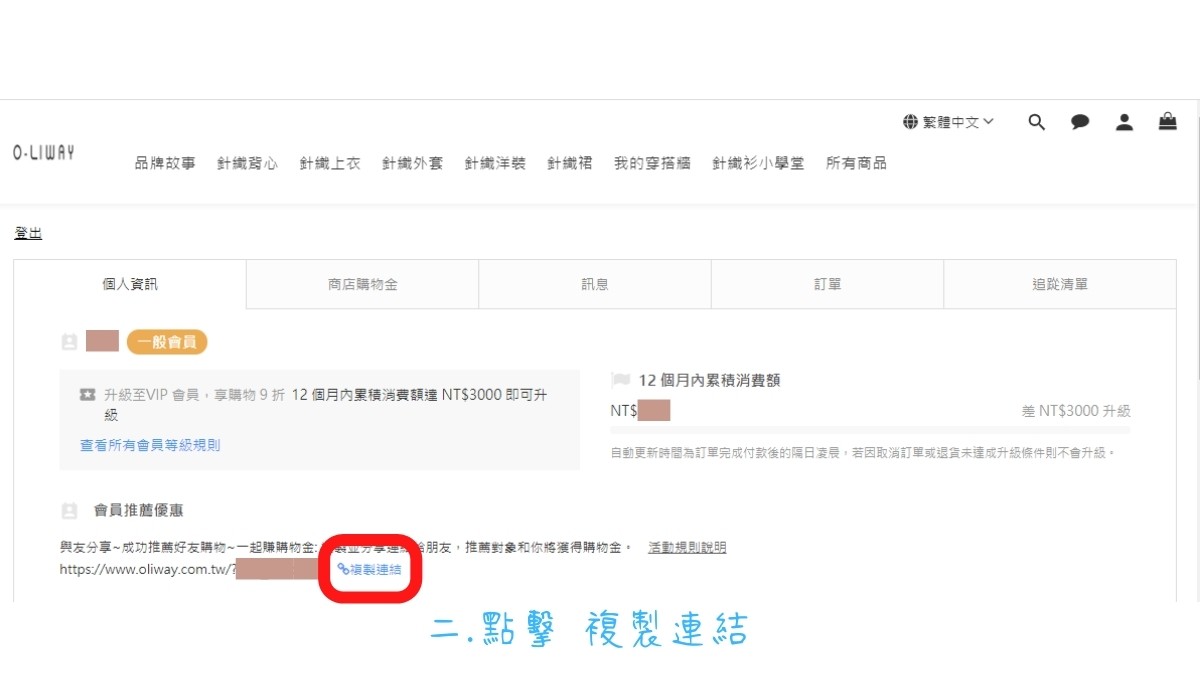The height and width of the screenshot is (700, 1200).
Task: Click the 12 個月內累積消費額 heading
Action: [709, 380]
